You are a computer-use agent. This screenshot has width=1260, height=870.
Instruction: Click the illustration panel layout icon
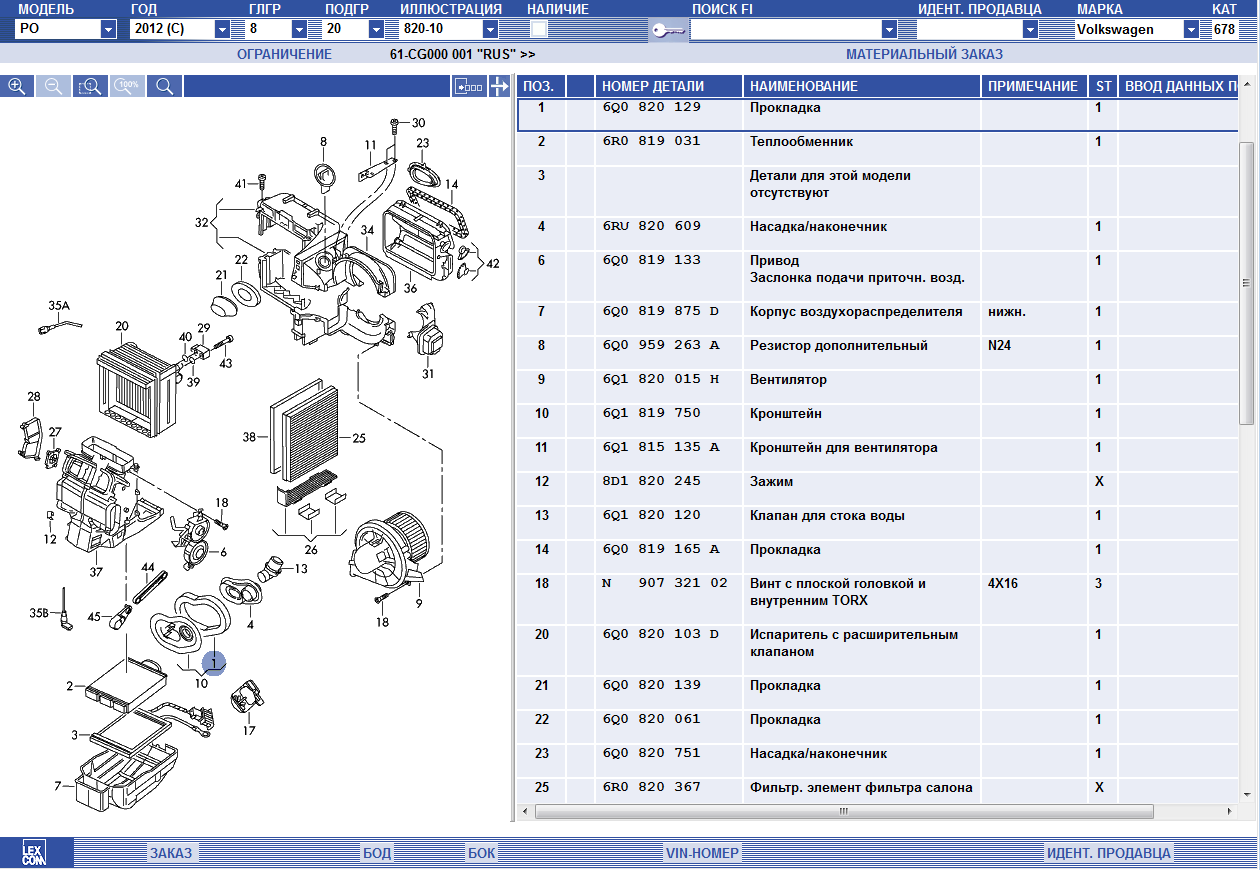tap(468, 87)
